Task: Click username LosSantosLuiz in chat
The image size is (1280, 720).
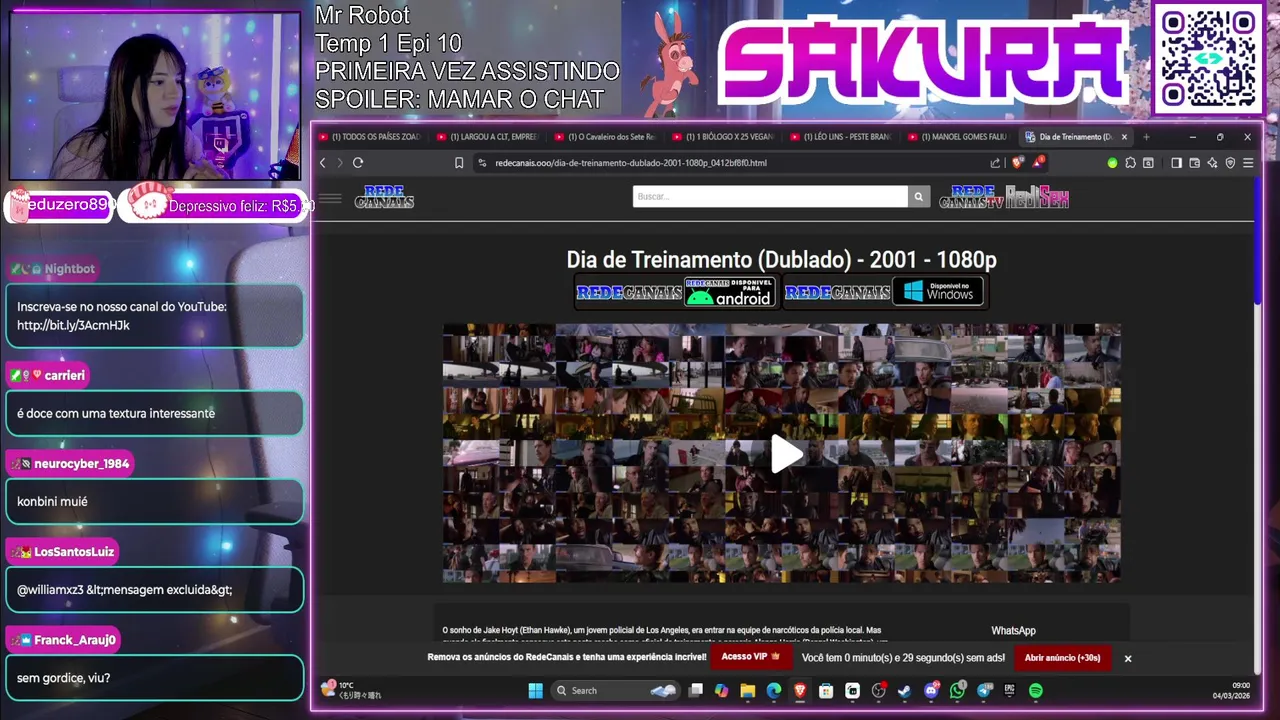Action: tap(74, 552)
